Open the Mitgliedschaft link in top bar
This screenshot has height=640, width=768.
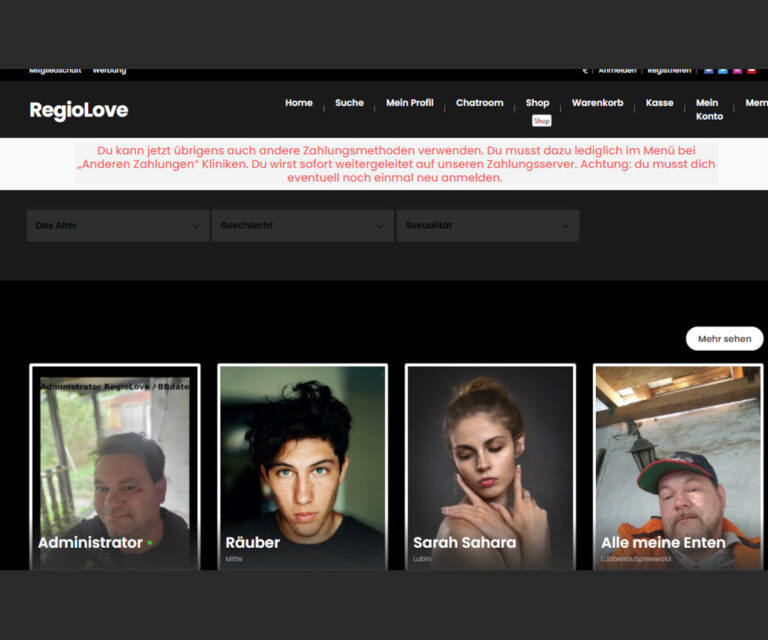(x=55, y=71)
